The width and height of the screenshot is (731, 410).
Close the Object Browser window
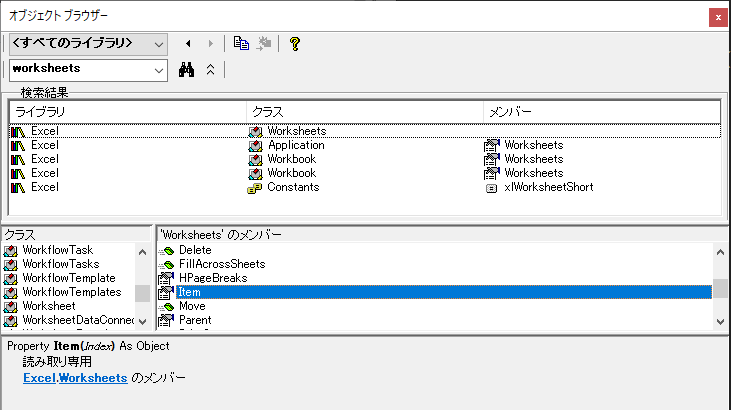[718, 18]
